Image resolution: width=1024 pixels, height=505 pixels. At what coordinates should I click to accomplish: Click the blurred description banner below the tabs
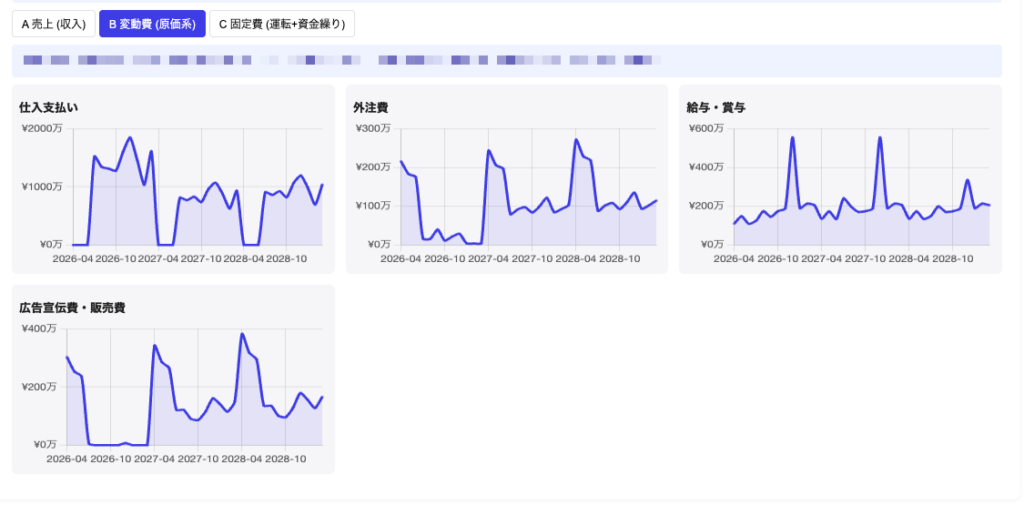point(507,61)
